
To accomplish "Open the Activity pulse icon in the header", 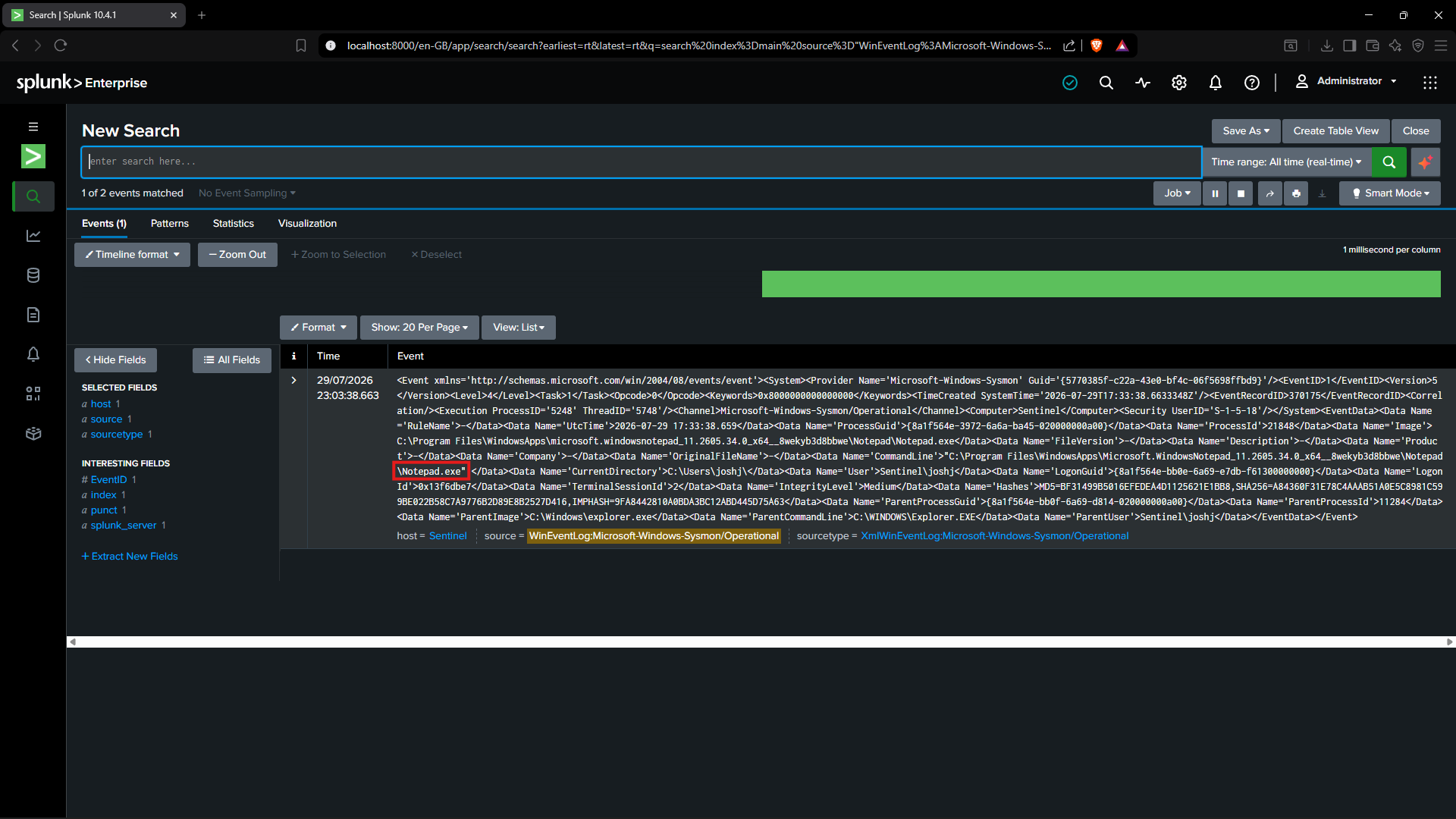I will coord(1143,83).
